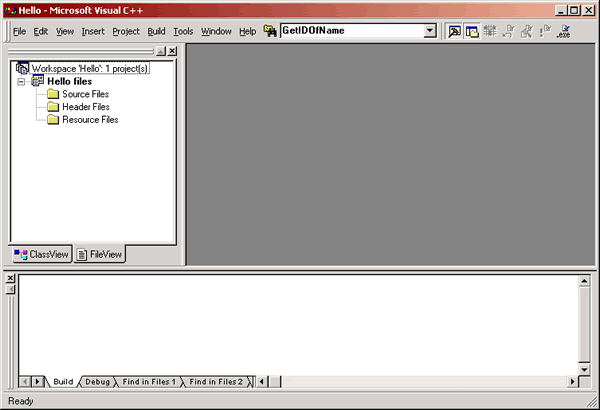The width and height of the screenshot is (600, 410).
Task: Click the Header Files folder icon
Action: click(x=53, y=107)
